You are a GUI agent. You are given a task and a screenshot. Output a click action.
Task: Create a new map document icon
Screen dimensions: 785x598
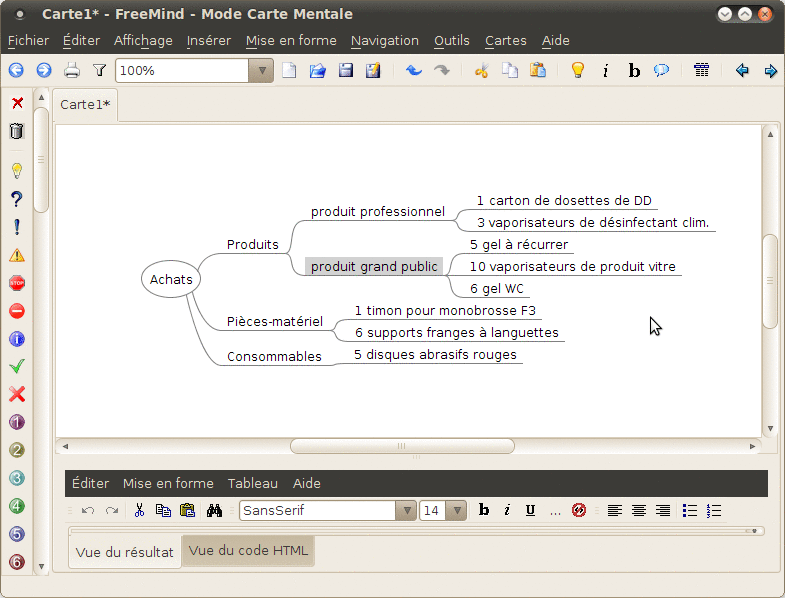click(x=289, y=70)
